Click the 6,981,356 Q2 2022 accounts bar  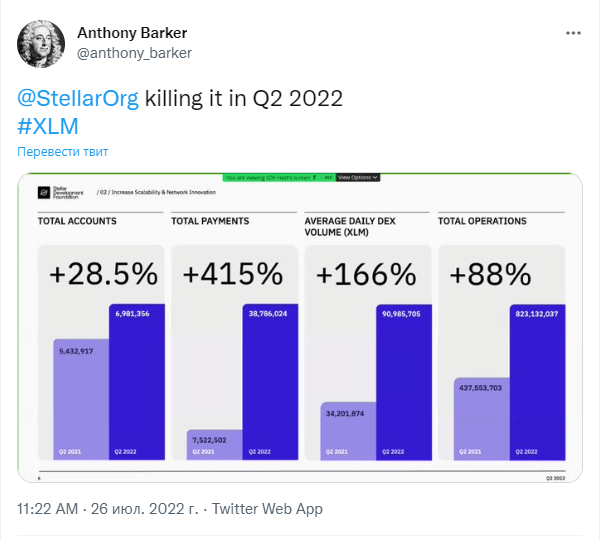coord(137,382)
